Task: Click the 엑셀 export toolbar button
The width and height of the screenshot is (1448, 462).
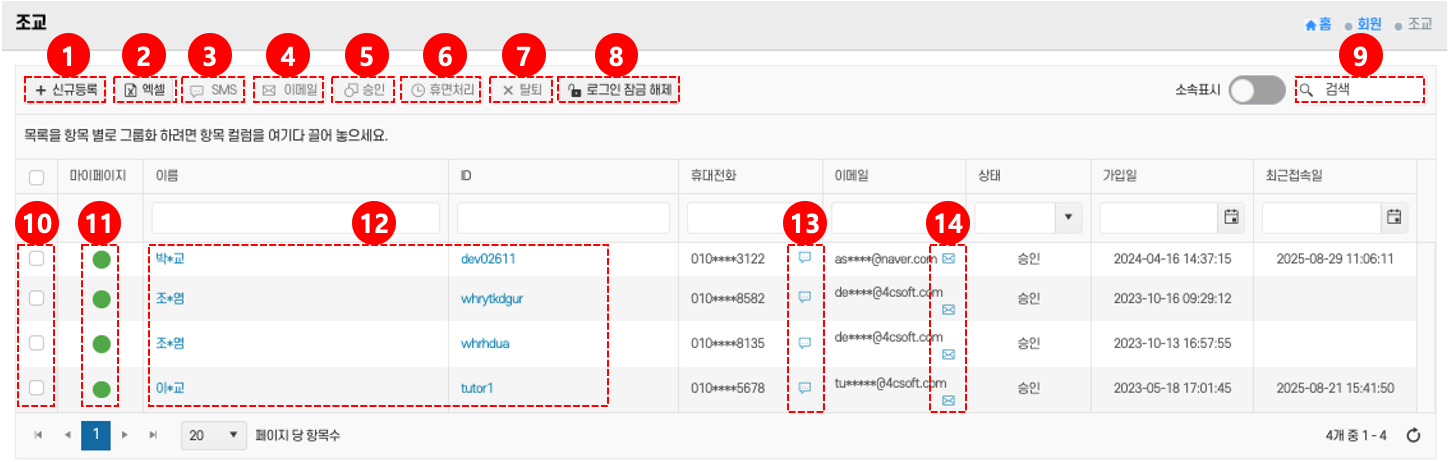Action: (x=146, y=90)
